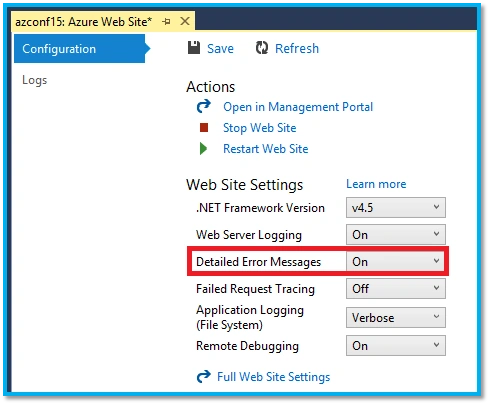
Task: Click the green restart play icon
Action: click(x=203, y=149)
